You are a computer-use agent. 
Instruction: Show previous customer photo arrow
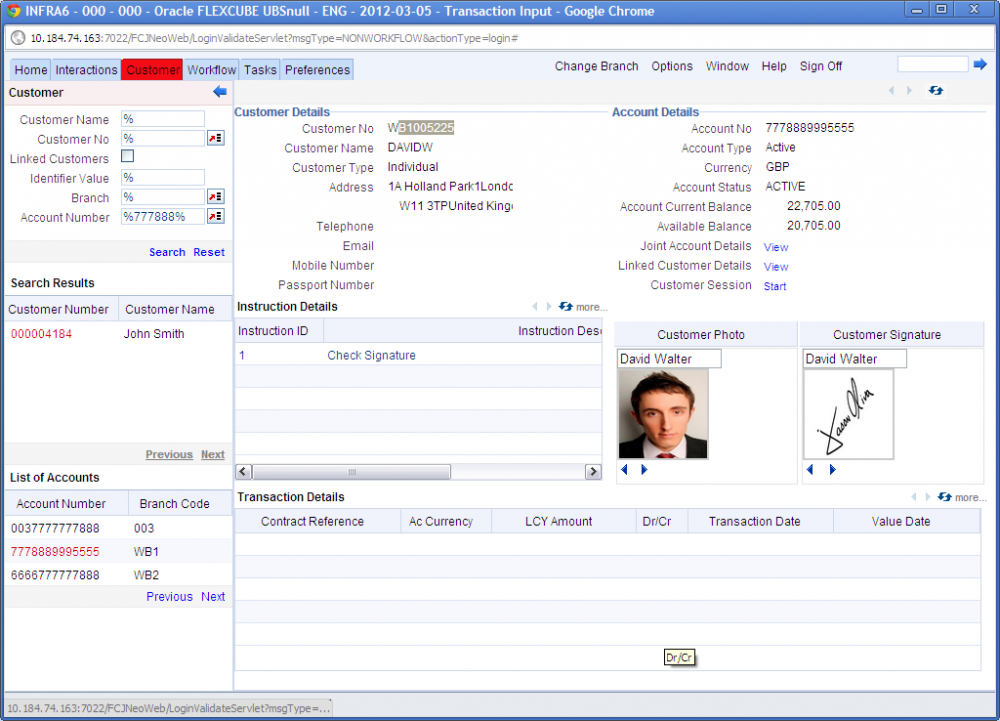point(624,470)
